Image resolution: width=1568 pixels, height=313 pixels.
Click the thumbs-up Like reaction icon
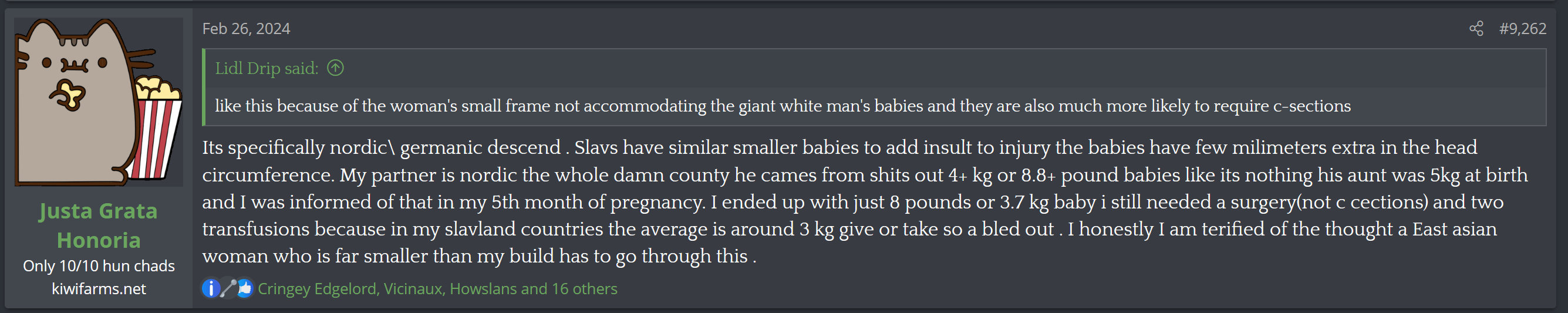[x=245, y=288]
